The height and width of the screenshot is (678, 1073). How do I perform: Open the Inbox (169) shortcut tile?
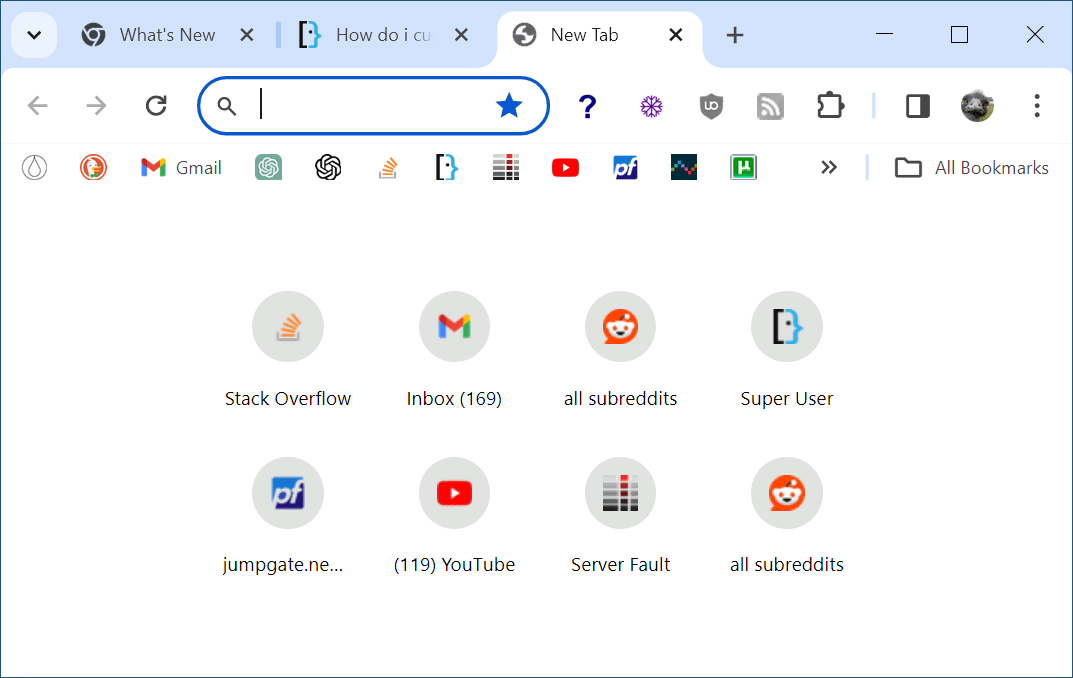(x=454, y=350)
